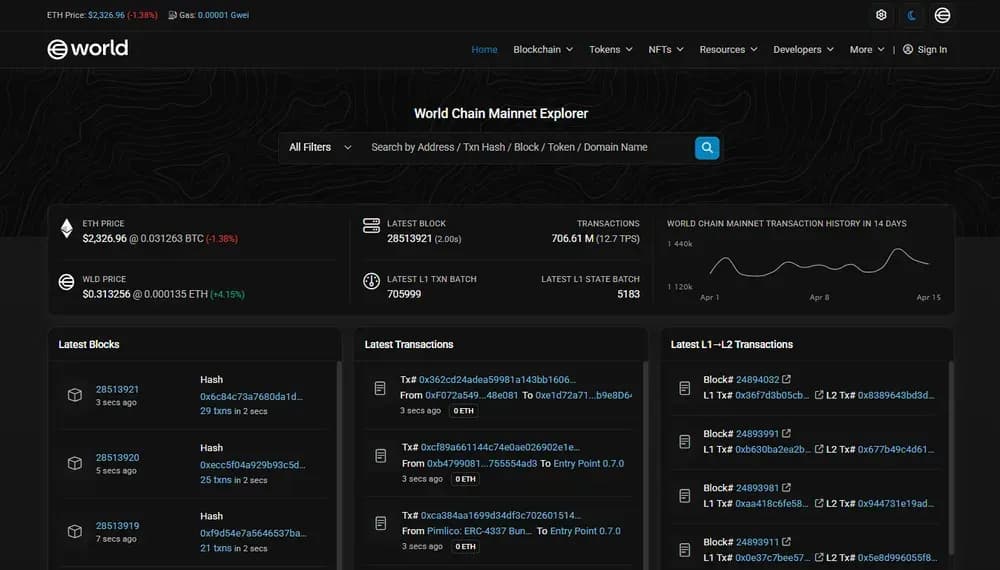Click the document icon for Block# 24893981
Screen dimensions: 1000x570
click(x=684, y=496)
